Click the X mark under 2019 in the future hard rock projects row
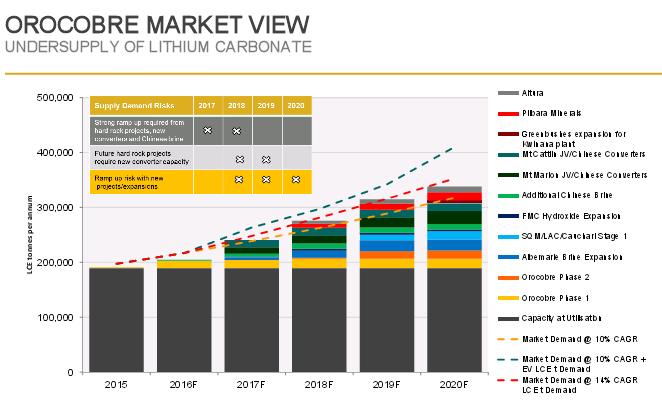The image size is (662, 401). [266, 159]
